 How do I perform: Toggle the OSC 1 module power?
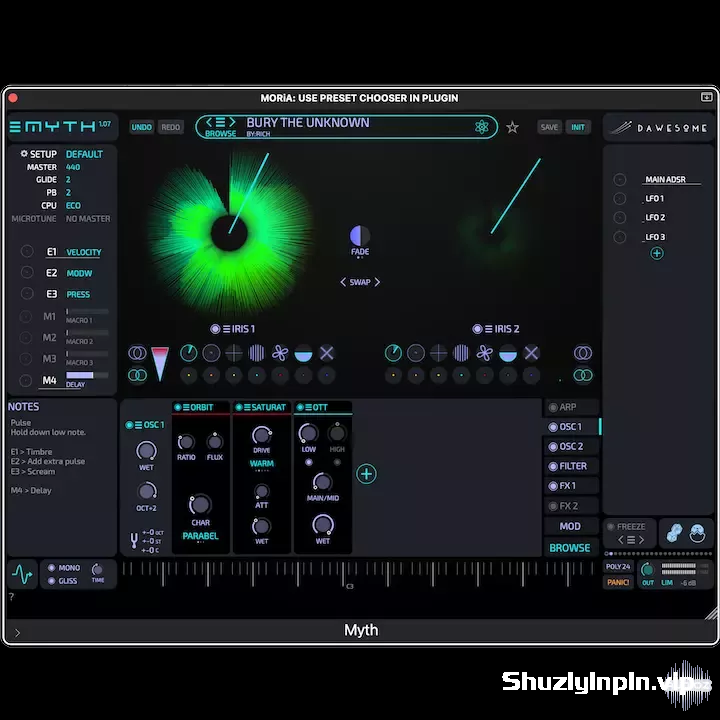[129, 425]
